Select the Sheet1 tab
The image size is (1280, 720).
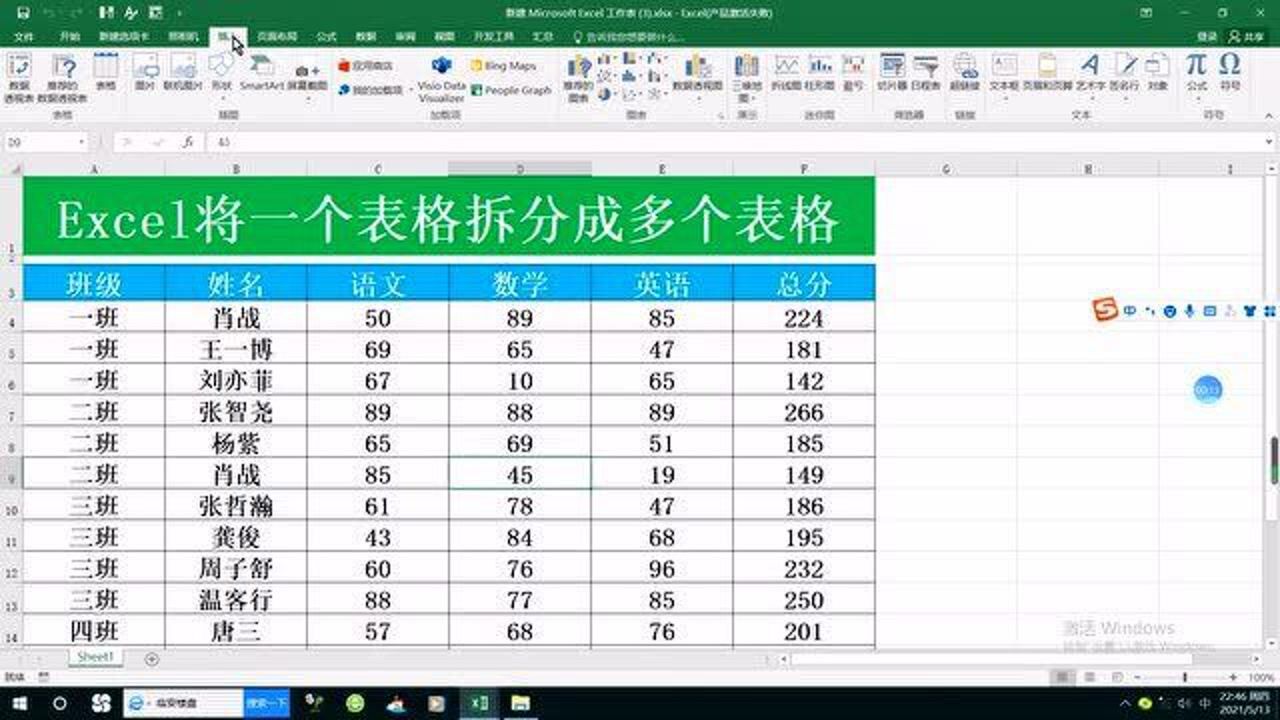tap(96, 657)
